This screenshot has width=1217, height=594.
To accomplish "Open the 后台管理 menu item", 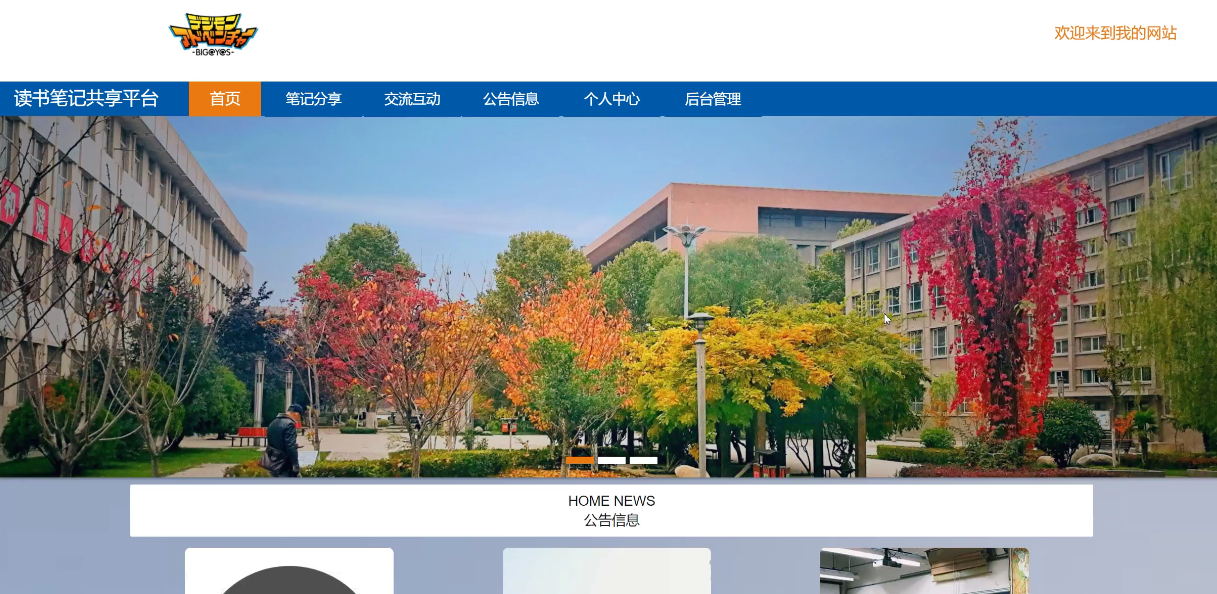I will click(712, 99).
